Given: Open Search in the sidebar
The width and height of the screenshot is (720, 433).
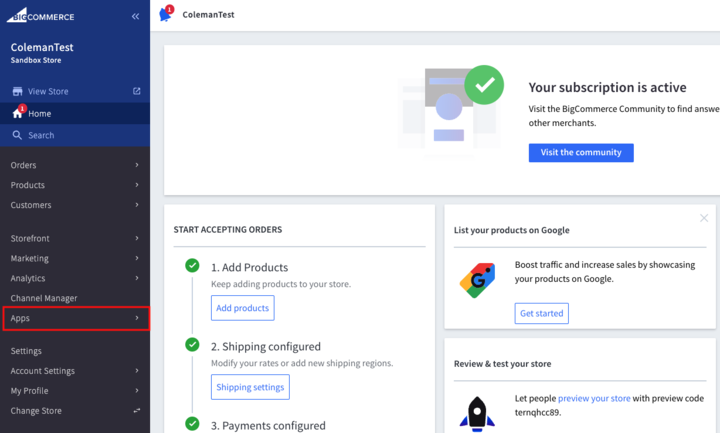Looking at the screenshot, I should click(x=75, y=135).
